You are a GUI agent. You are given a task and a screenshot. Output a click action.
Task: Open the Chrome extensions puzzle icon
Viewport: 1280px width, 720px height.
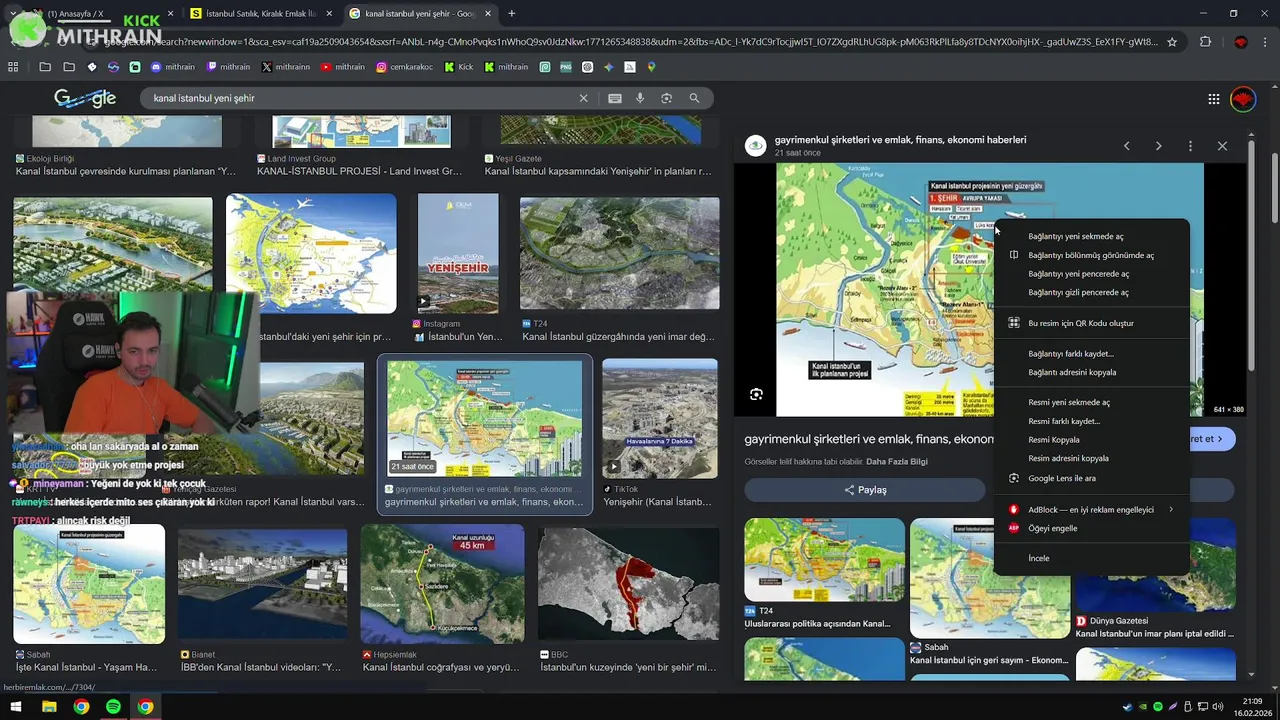click(x=1205, y=42)
